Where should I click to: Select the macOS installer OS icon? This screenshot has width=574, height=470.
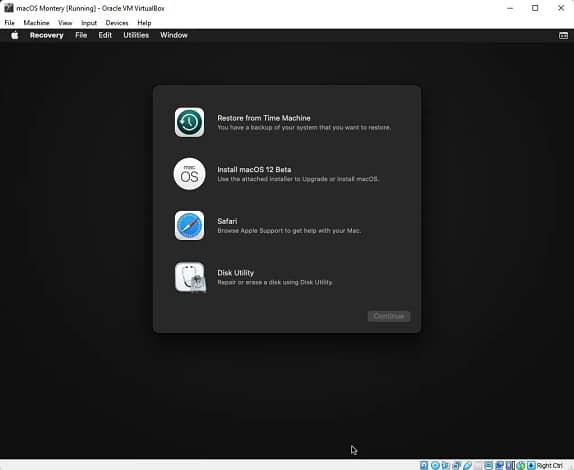[x=189, y=174]
